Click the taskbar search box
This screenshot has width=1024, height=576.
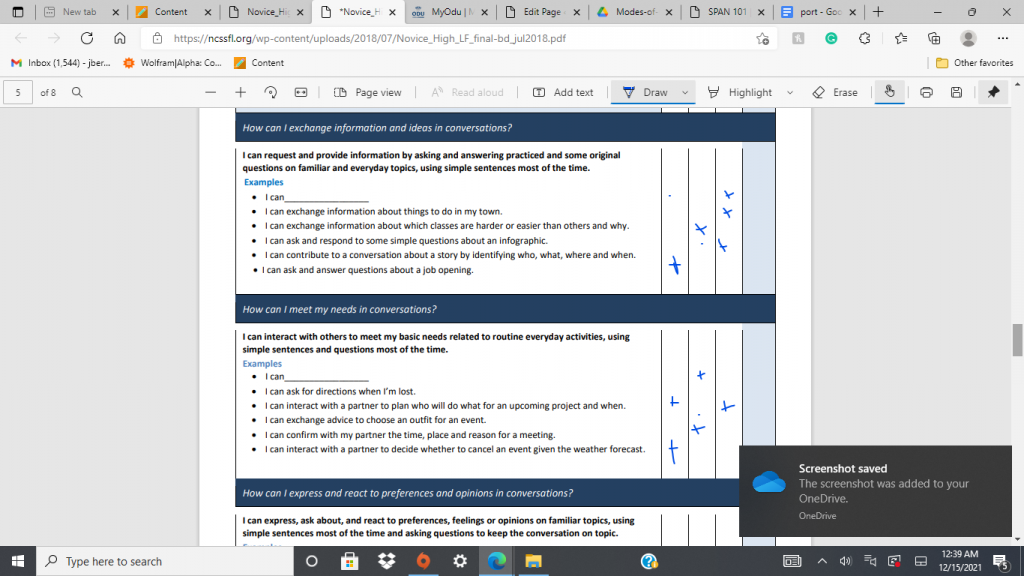point(163,561)
